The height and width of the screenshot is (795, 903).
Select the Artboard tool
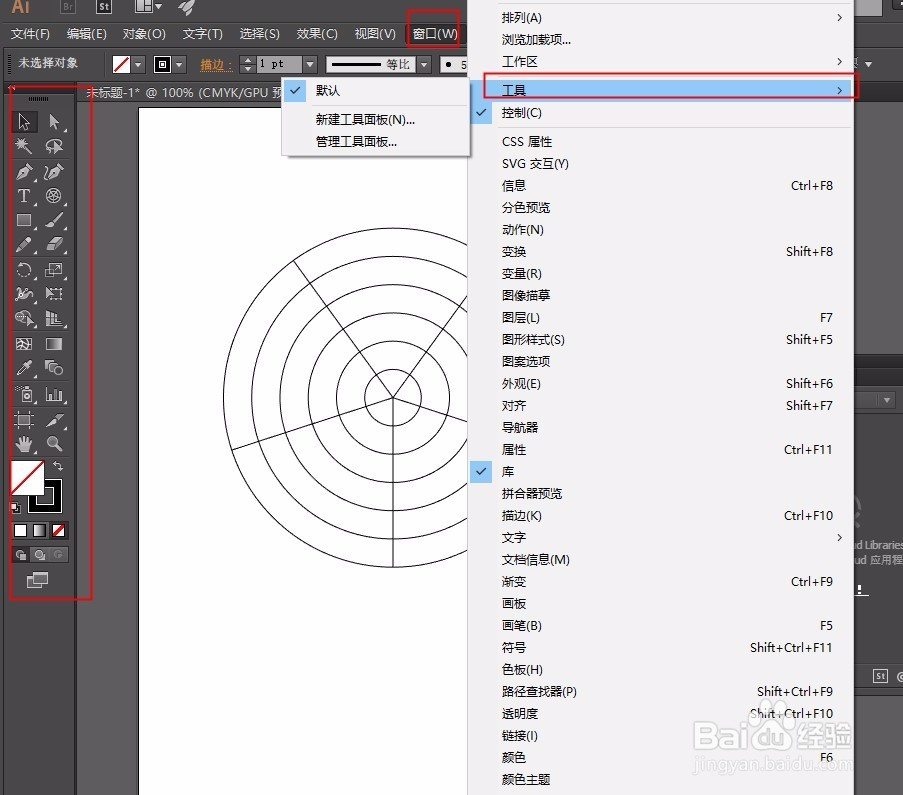point(24,419)
